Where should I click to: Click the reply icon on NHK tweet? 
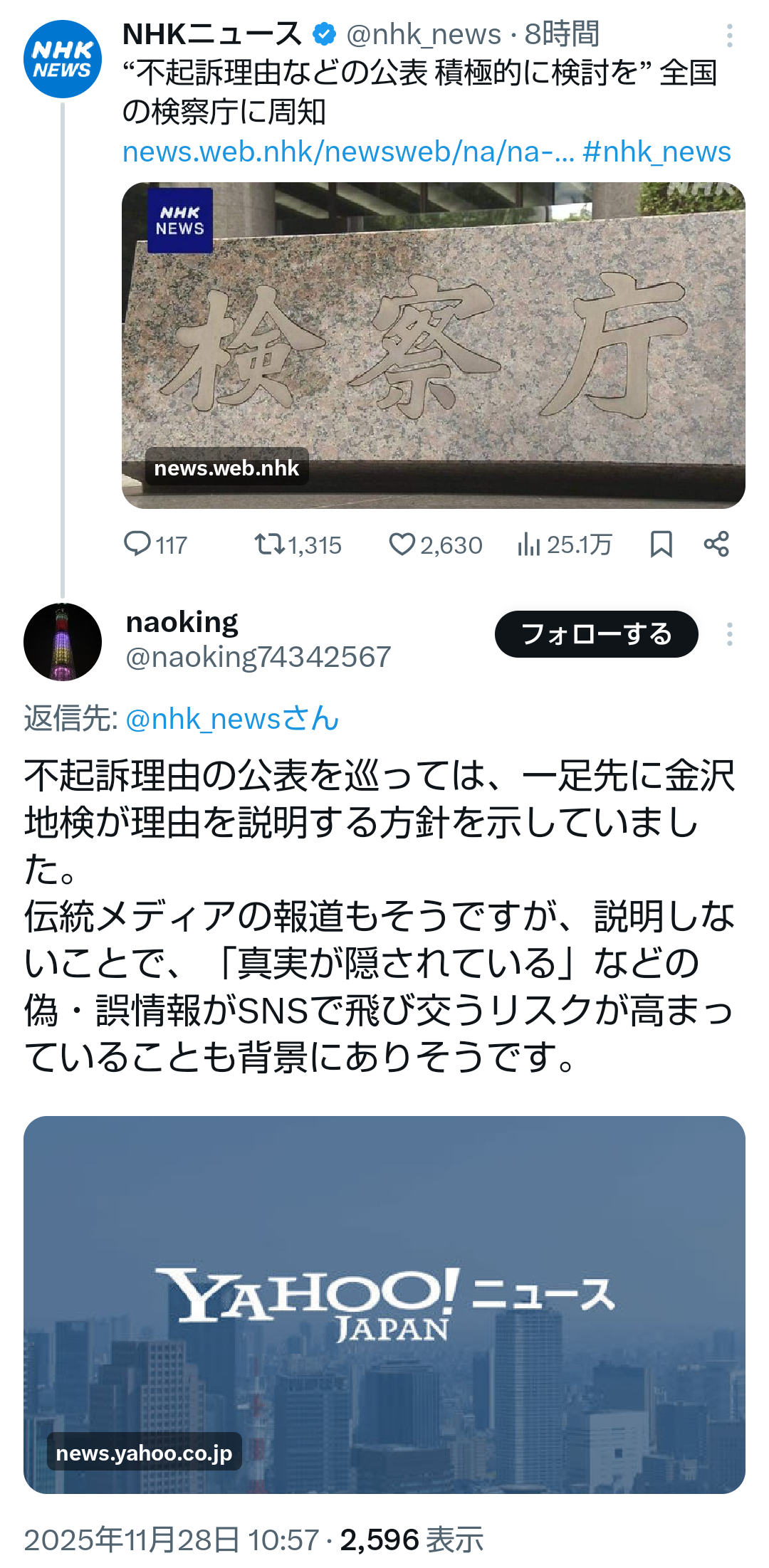pyautogui.click(x=137, y=544)
